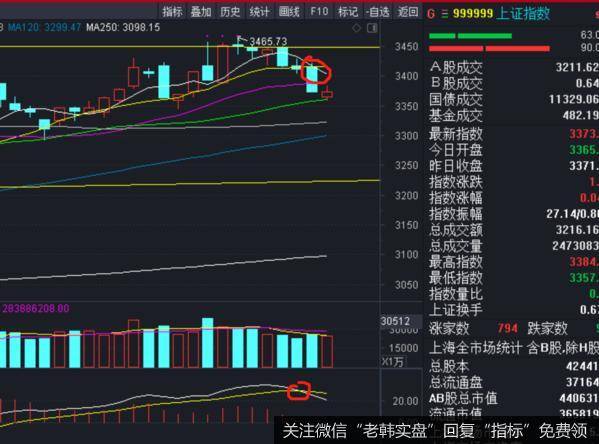The height and width of the screenshot is (444, 599).
Task: Click the X1万 volume unit label
Action: [x=392, y=362]
